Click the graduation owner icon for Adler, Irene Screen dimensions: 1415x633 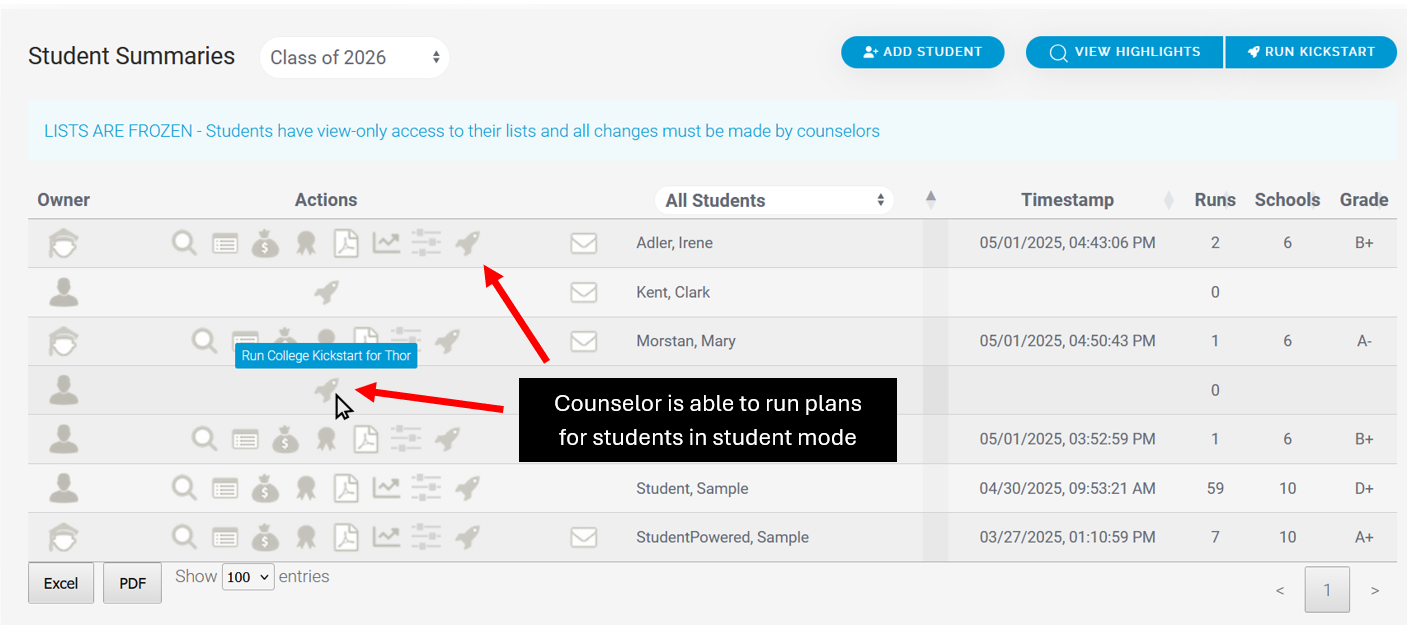point(64,243)
